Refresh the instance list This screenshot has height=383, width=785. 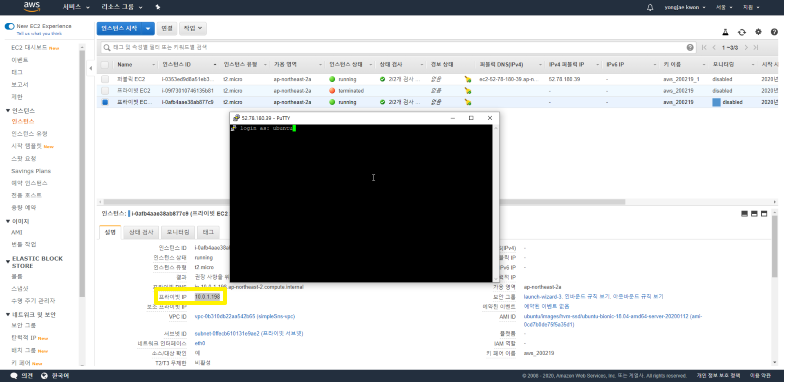point(742,32)
